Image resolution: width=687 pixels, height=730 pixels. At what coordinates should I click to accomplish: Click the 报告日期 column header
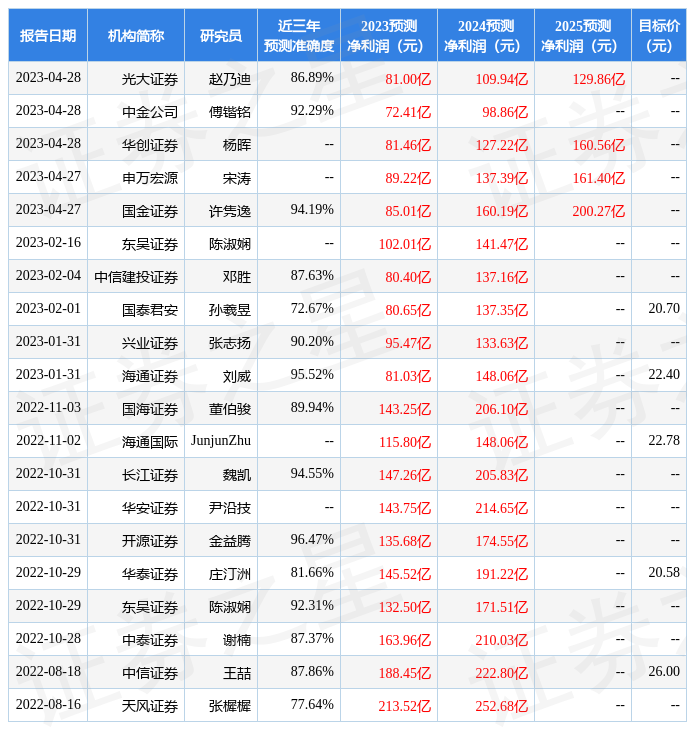(x=48, y=35)
